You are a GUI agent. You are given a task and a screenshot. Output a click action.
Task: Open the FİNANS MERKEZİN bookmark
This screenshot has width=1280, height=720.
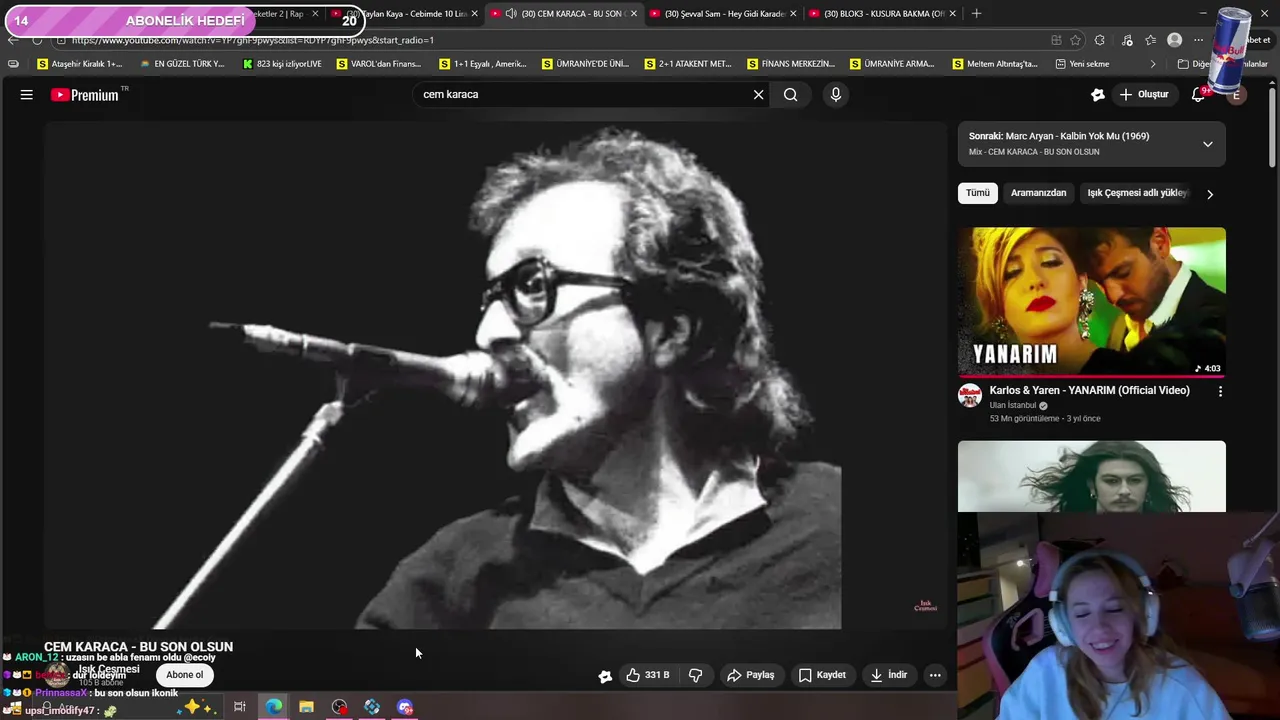point(791,64)
